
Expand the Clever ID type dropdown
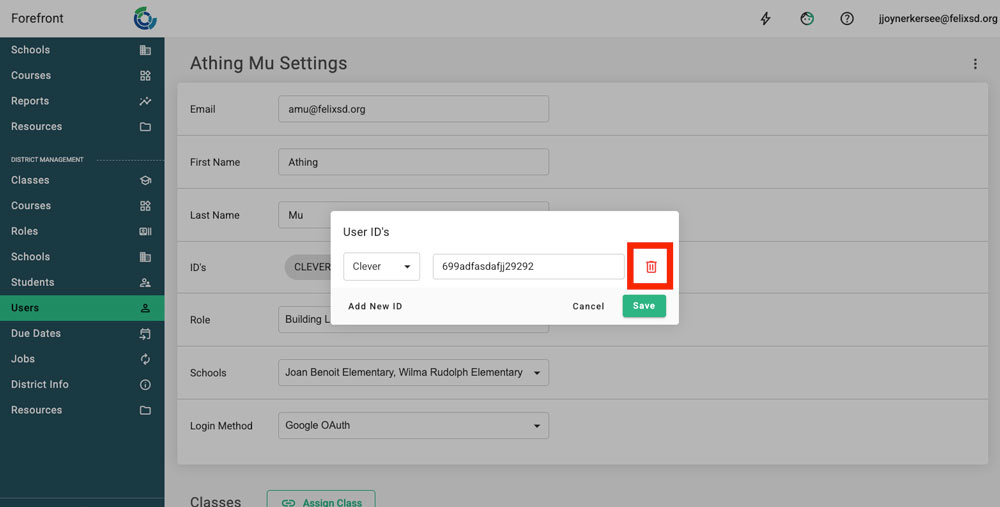pyautogui.click(x=381, y=267)
